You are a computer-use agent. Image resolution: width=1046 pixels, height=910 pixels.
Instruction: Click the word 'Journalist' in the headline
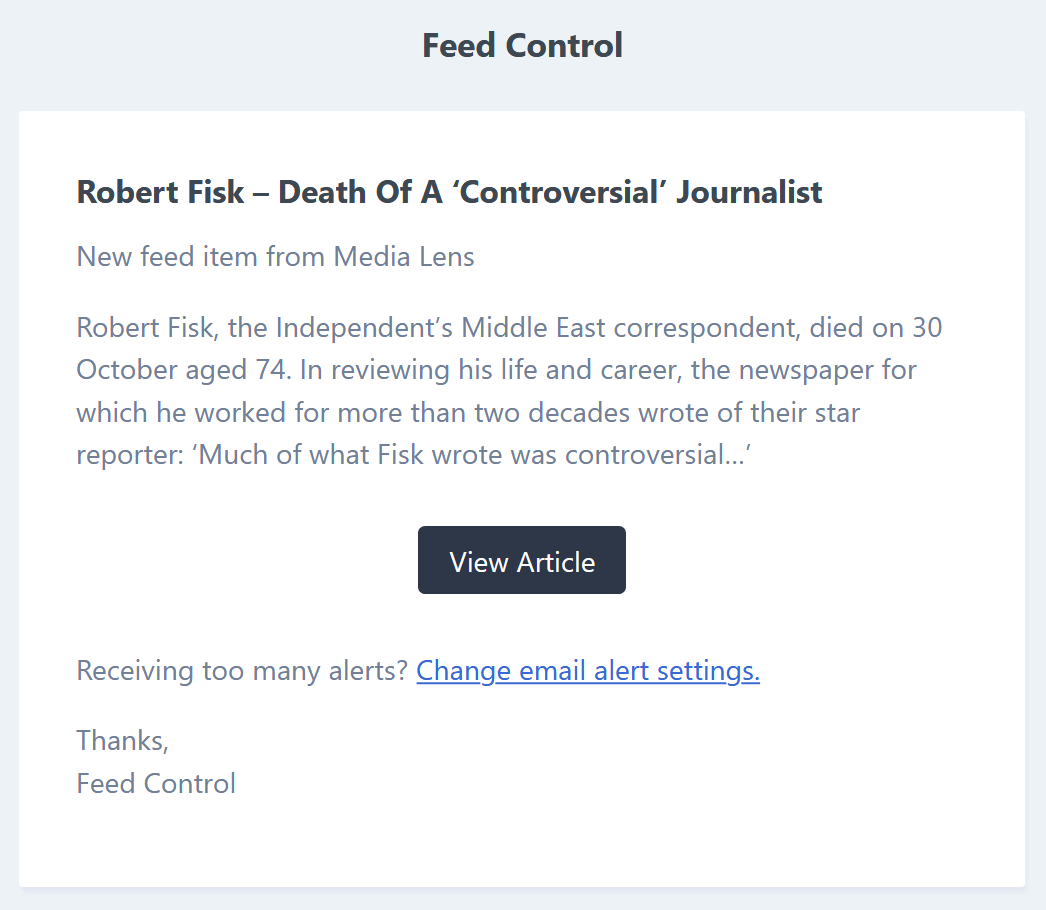[749, 192]
